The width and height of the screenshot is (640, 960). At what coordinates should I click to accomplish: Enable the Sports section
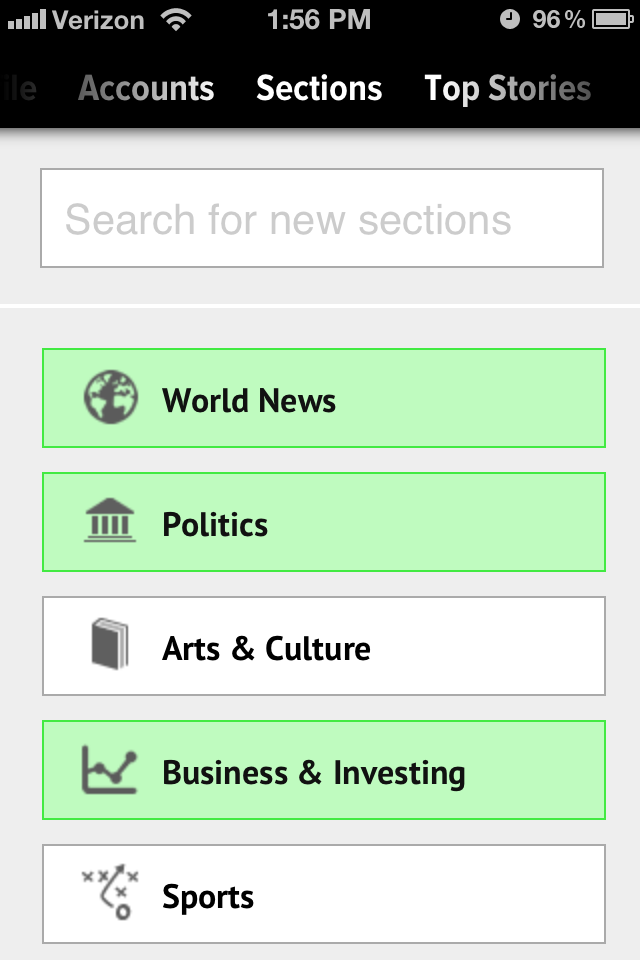324,894
